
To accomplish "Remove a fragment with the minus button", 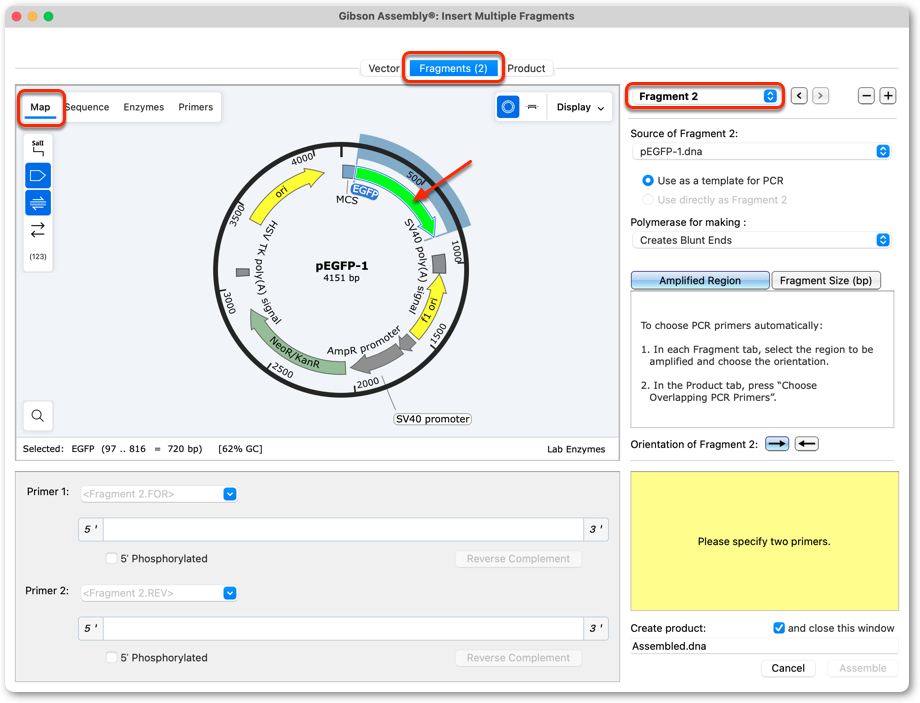I will 866,96.
